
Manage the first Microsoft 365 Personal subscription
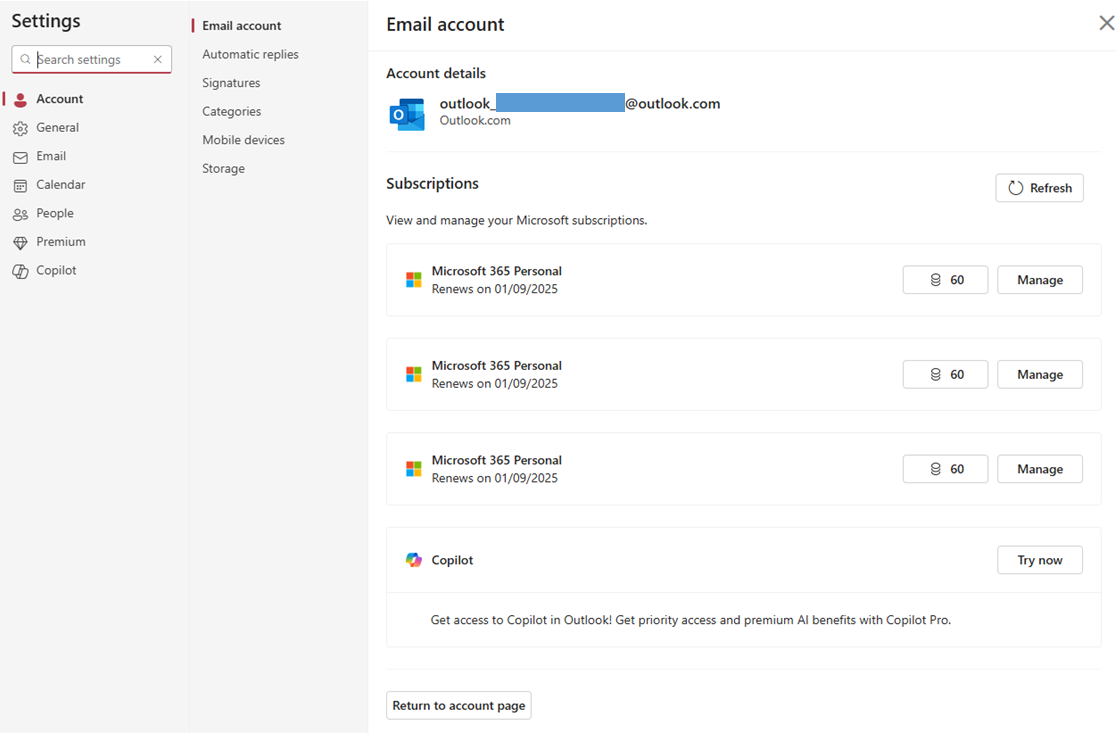click(1039, 279)
